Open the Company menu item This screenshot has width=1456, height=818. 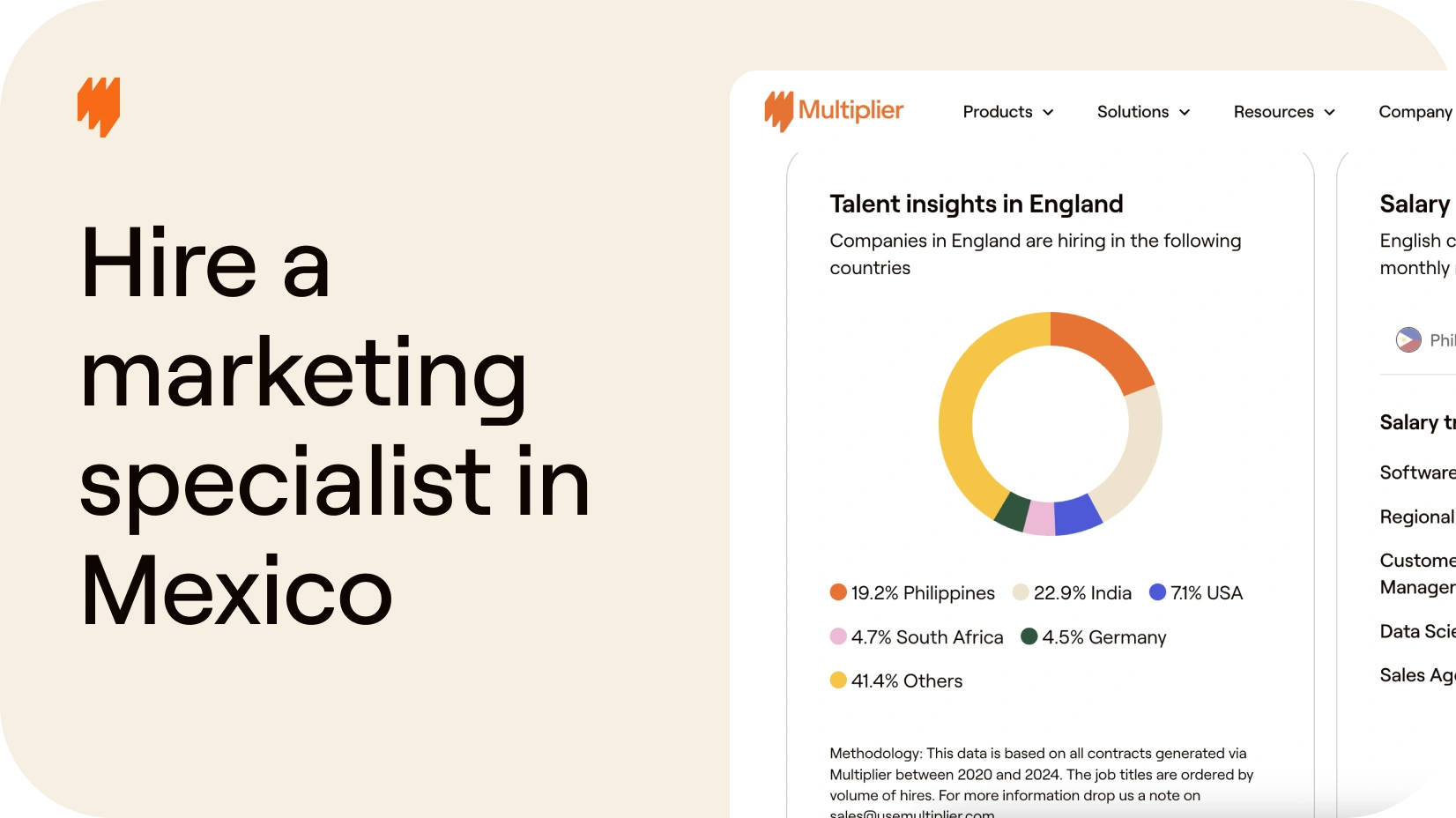click(1415, 112)
